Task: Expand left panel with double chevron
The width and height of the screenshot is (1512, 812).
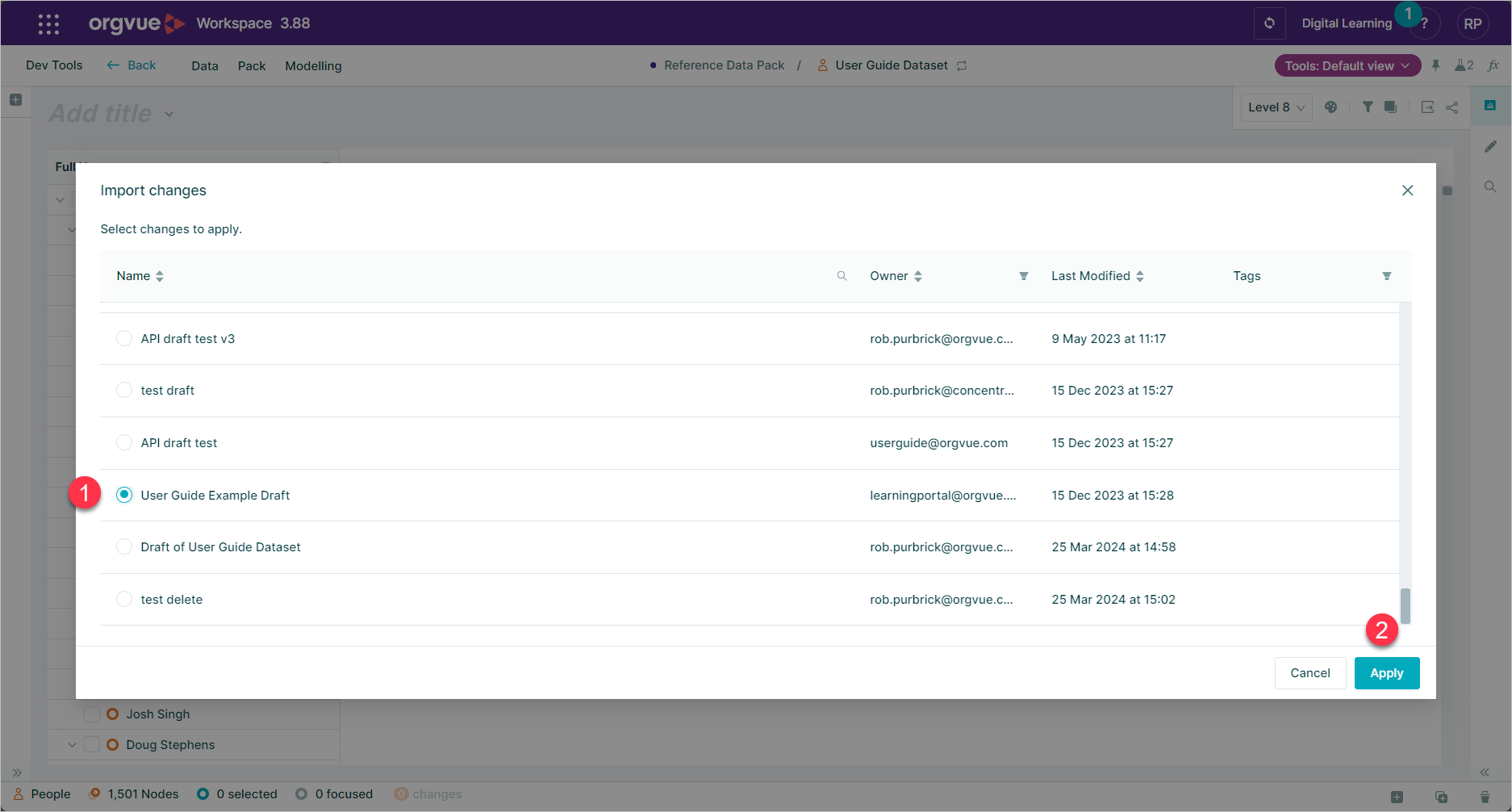Action: tap(16, 772)
